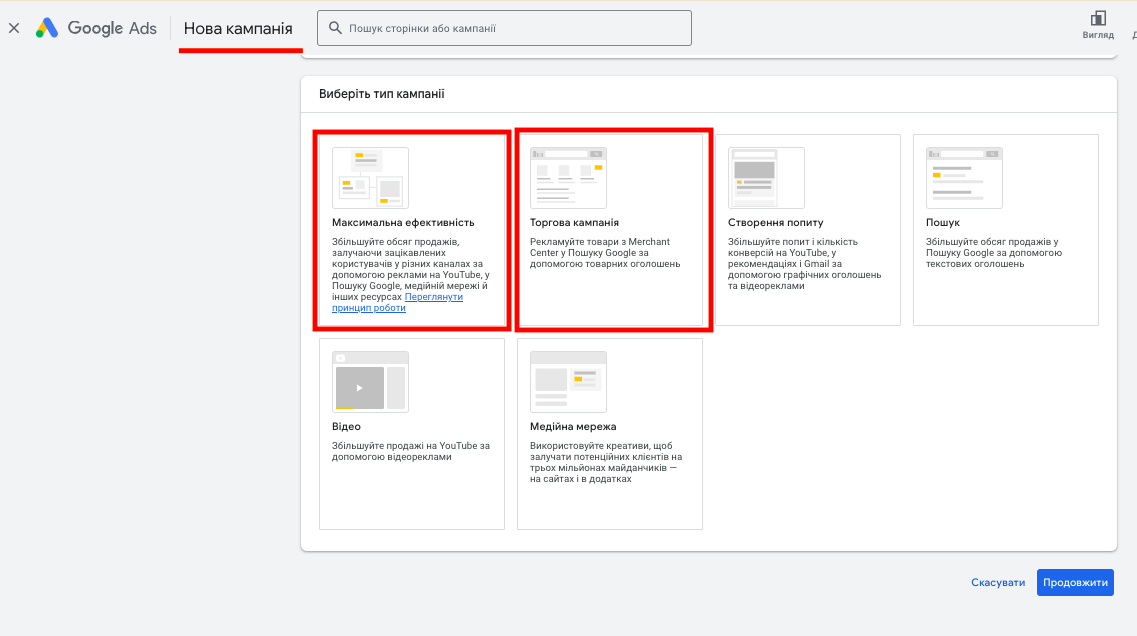Select the Торгова кампанія card title
Screen dimensions: 1137x636
click(x=574, y=223)
